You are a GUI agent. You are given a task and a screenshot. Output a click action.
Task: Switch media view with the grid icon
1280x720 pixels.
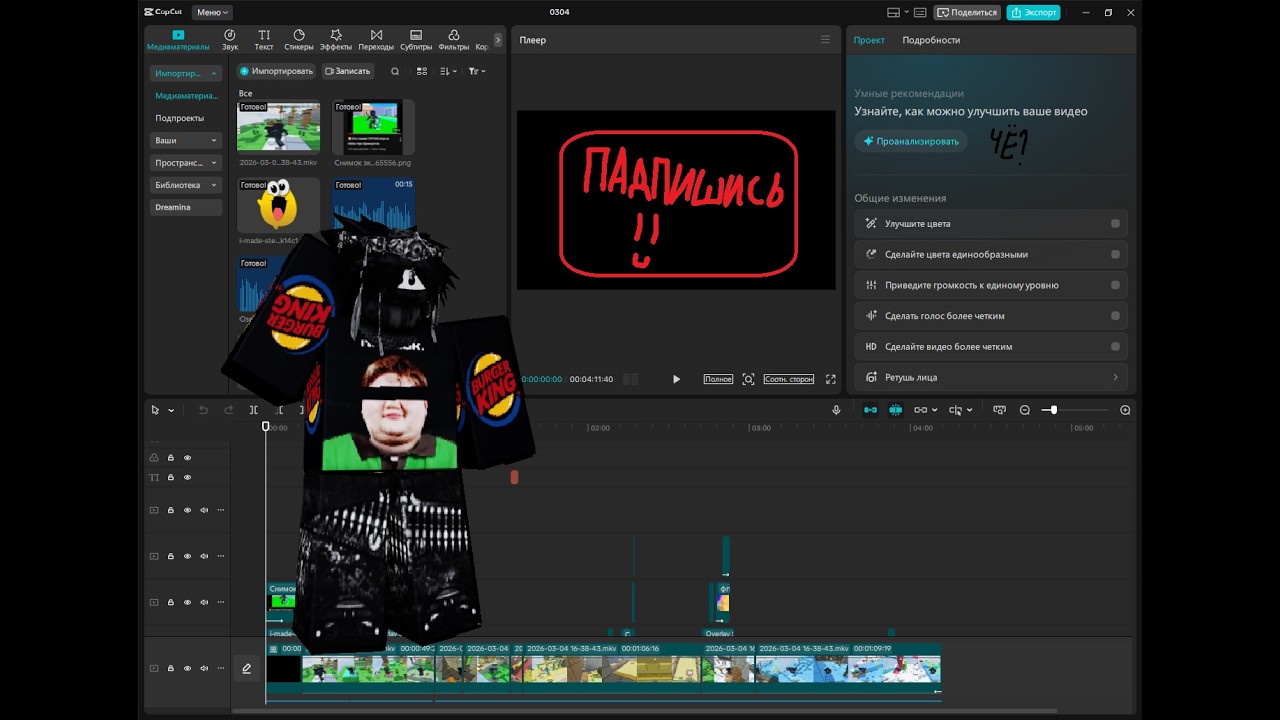(422, 71)
